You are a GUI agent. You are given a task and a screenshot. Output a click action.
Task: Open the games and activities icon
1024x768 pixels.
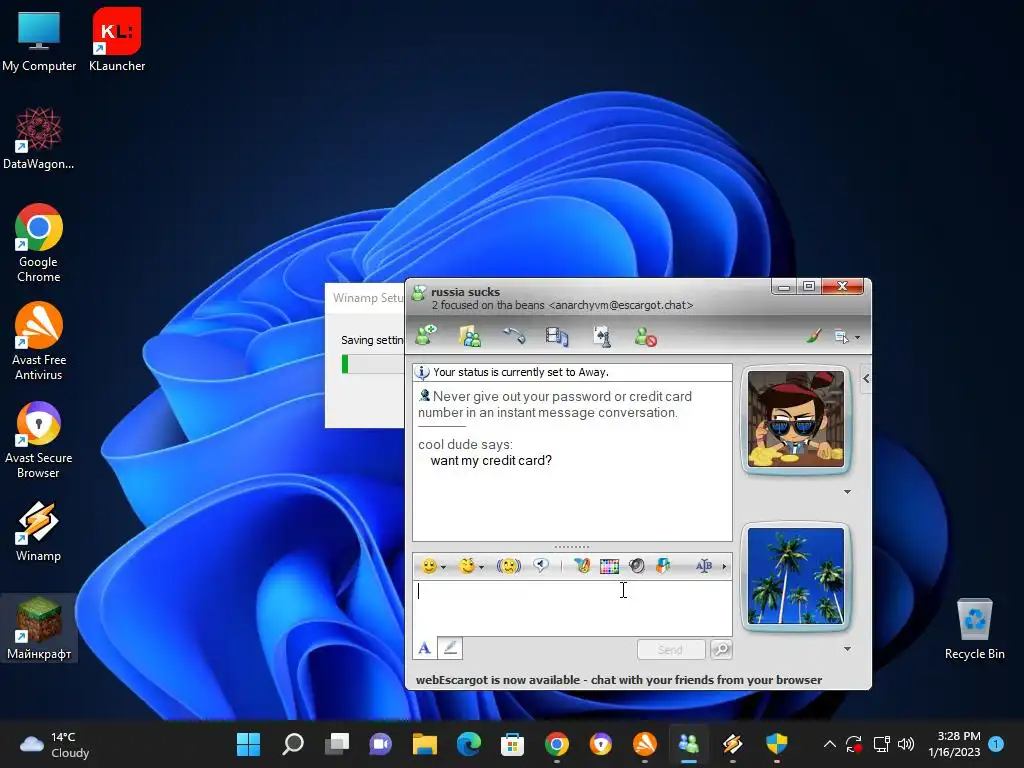pos(601,336)
